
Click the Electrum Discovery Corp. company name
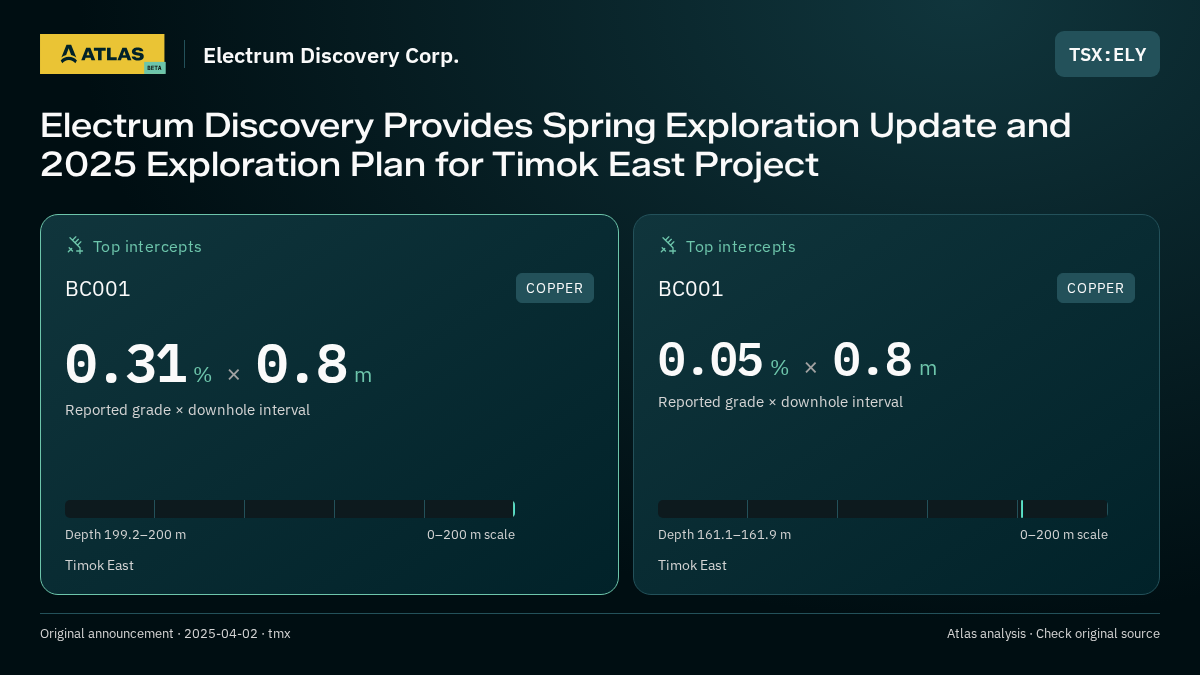pyautogui.click(x=331, y=55)
